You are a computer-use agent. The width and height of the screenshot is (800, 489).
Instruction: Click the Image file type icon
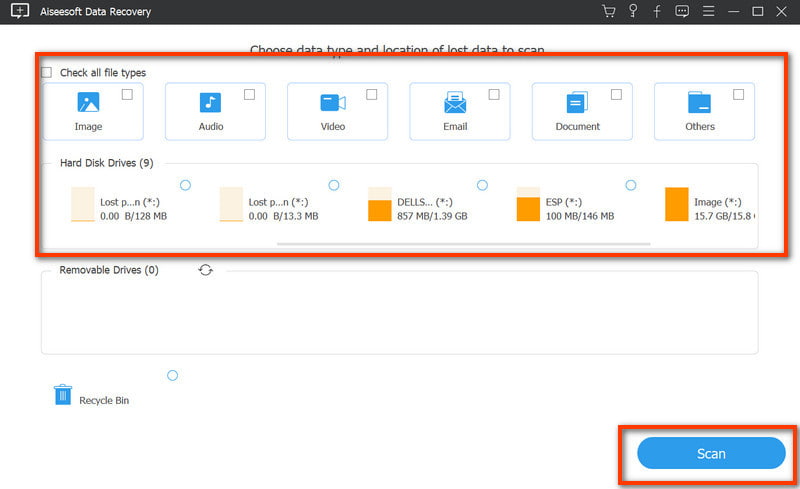point(88,102)
